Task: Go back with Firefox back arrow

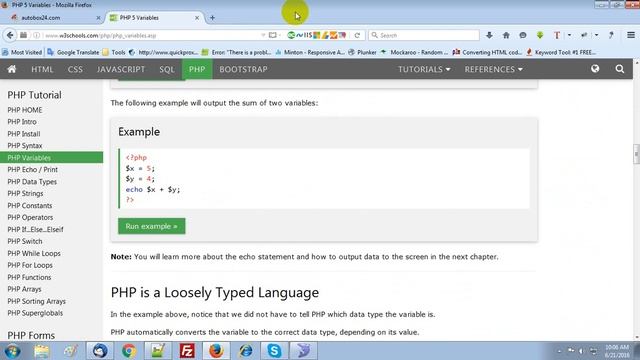Action: click(x=10, y=36)
